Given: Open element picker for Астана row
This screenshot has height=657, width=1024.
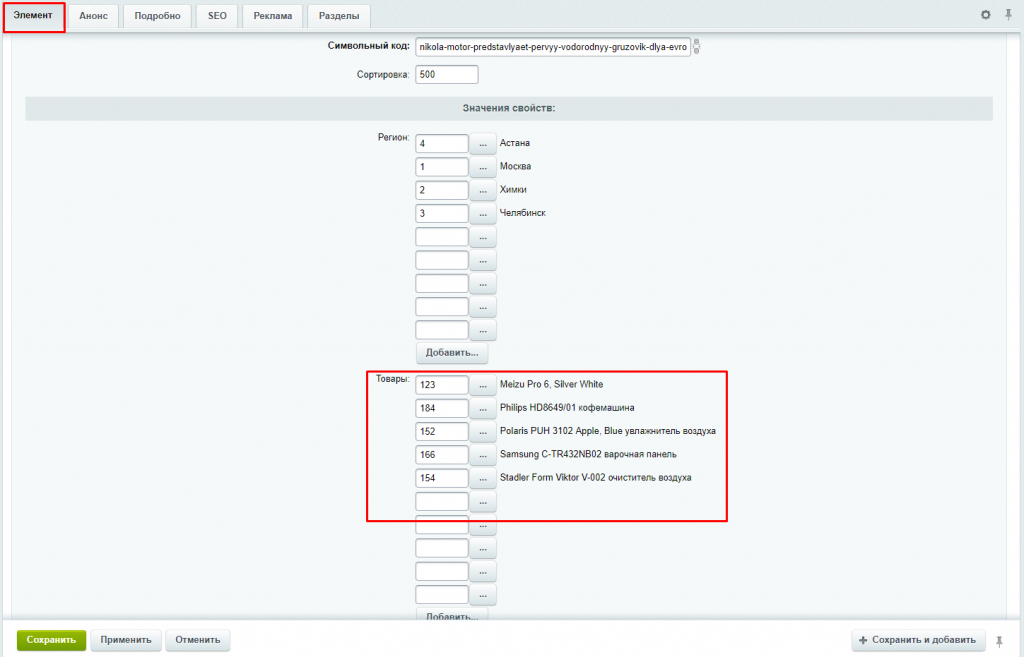Looking at the screenshot, I should point(483,143).
